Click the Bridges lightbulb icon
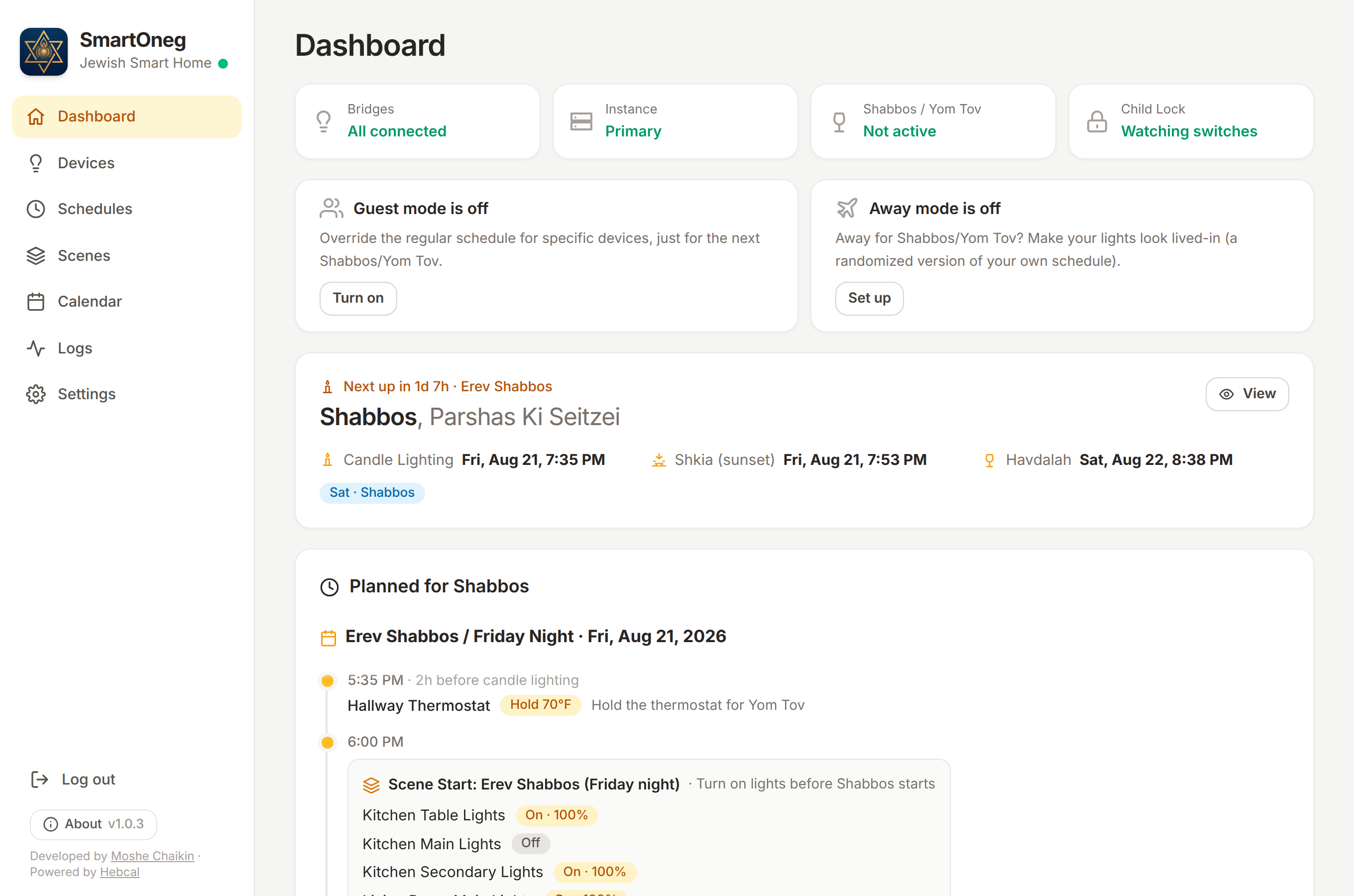This screenshot has height=896, width=1354. coord(324,121)
